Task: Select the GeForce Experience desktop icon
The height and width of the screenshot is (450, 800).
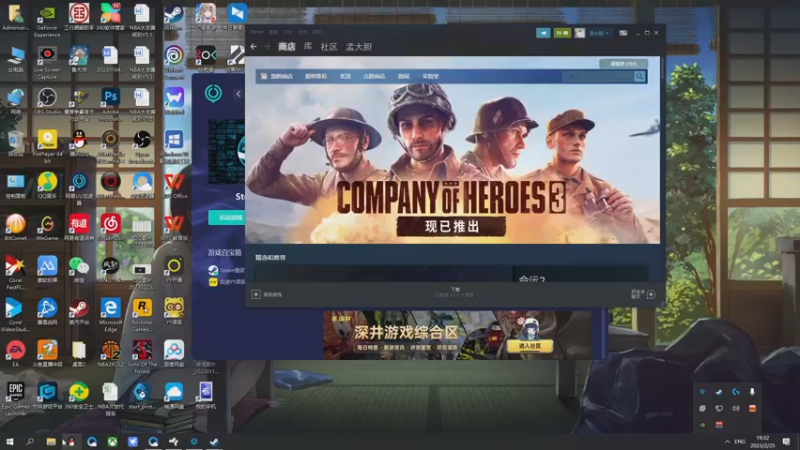Action: tap(47, 20)
